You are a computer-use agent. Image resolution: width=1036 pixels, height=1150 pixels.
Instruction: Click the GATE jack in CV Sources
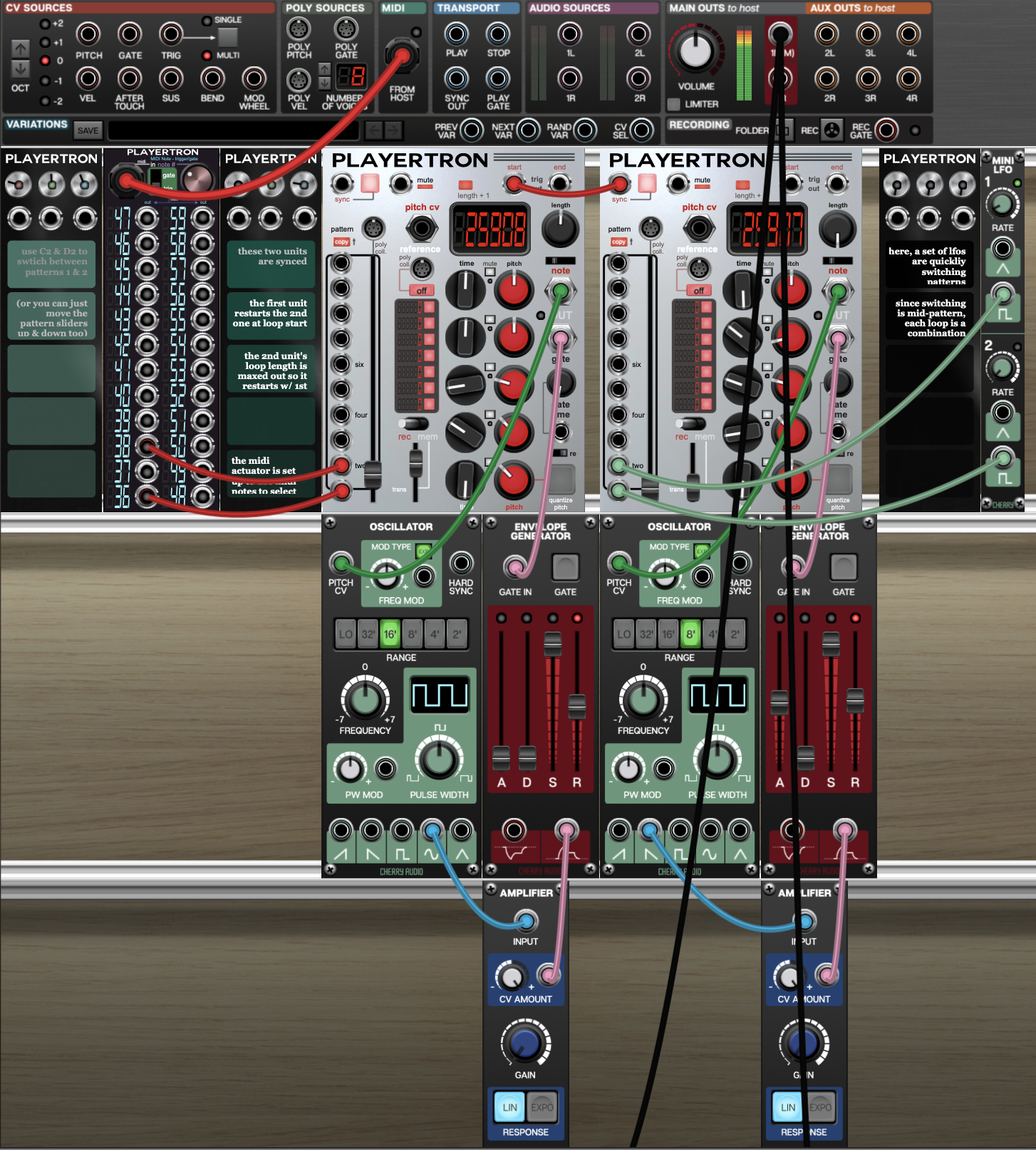(x=130, y=33)
